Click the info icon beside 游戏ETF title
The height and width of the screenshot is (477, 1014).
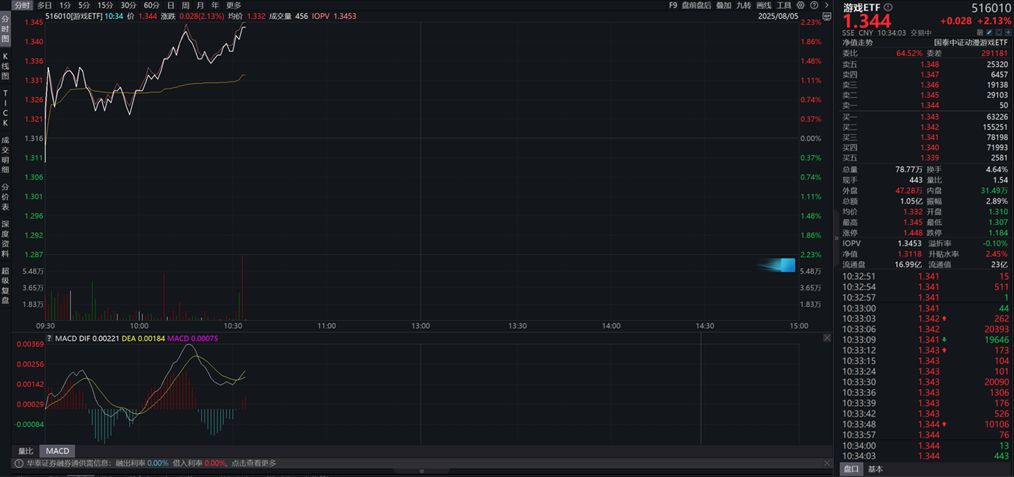point(887,8)
